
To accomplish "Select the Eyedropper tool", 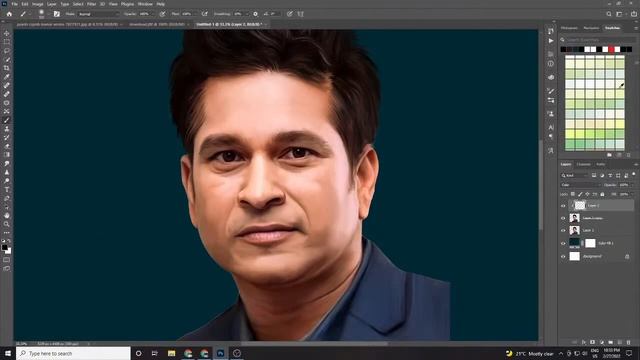I will tap(7, 77).
